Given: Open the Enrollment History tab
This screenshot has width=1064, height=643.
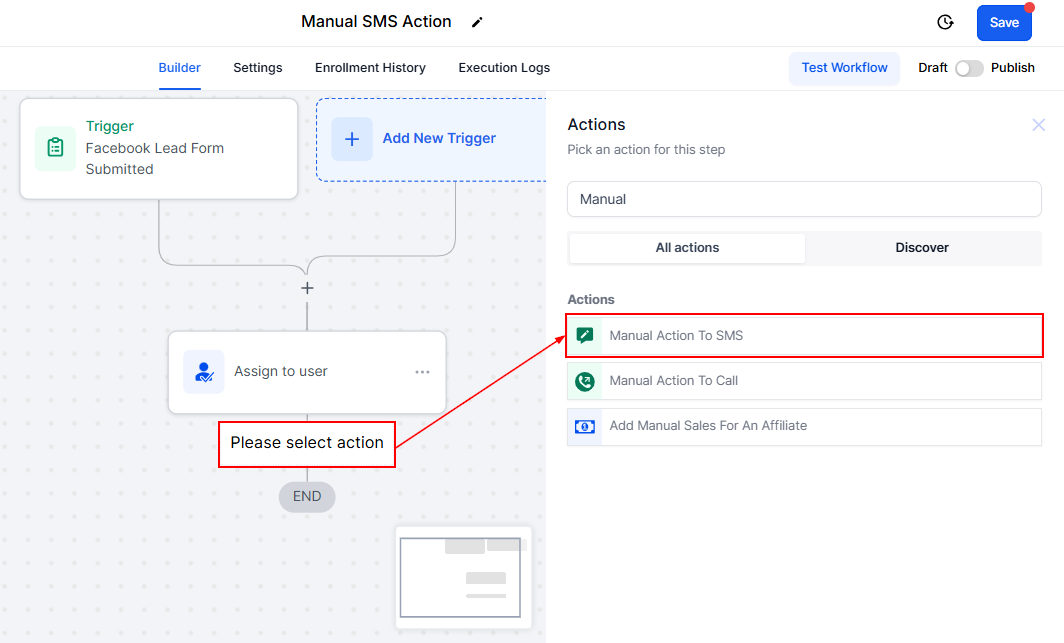Looking at the screenshot, I should pos(370,68).
